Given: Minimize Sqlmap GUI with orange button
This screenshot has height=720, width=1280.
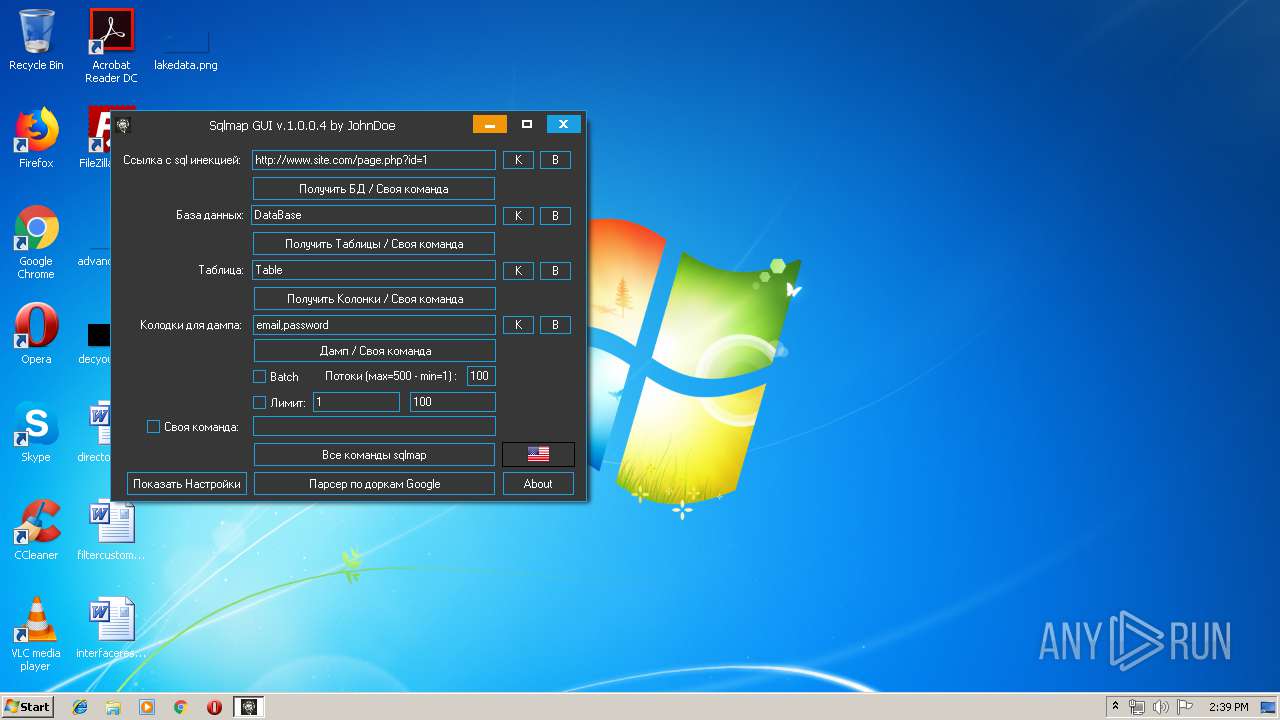Looking at the screenshot, I should click(490, 124).
